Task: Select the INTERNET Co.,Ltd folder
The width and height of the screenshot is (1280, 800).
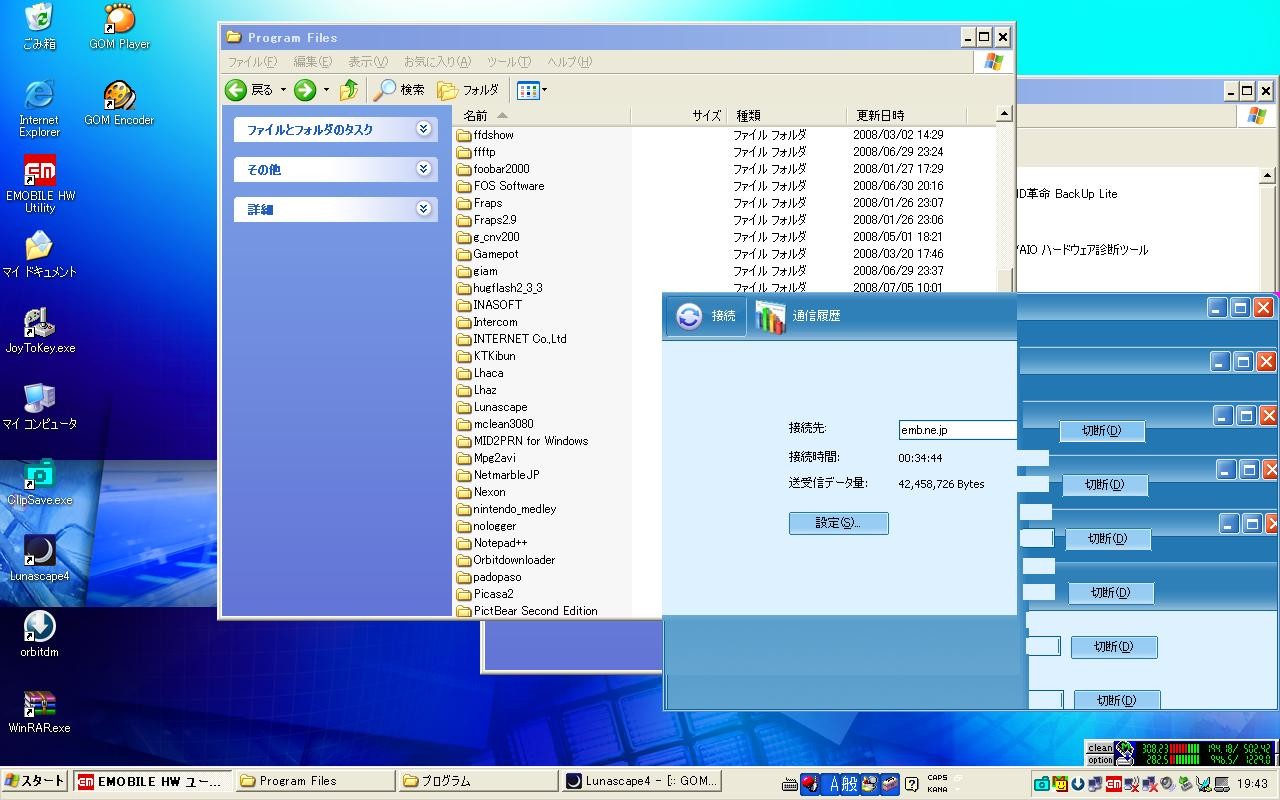Action: click(511, 339)
